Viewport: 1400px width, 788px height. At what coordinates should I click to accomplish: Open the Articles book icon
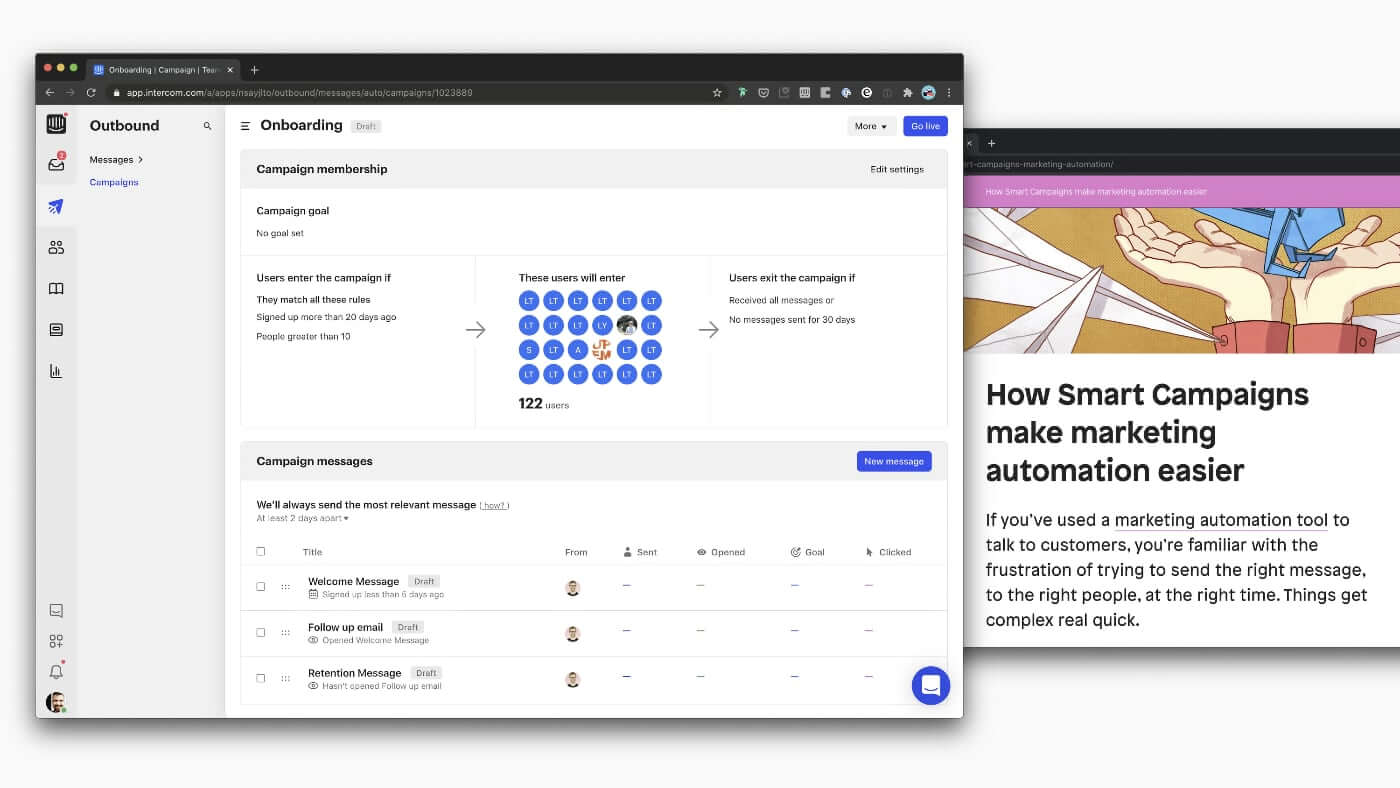coord(56,289)
